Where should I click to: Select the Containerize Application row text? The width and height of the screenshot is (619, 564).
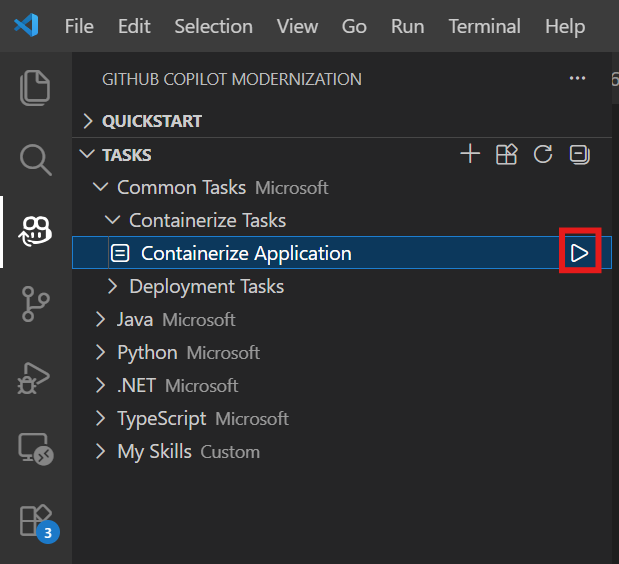point(246,253)
